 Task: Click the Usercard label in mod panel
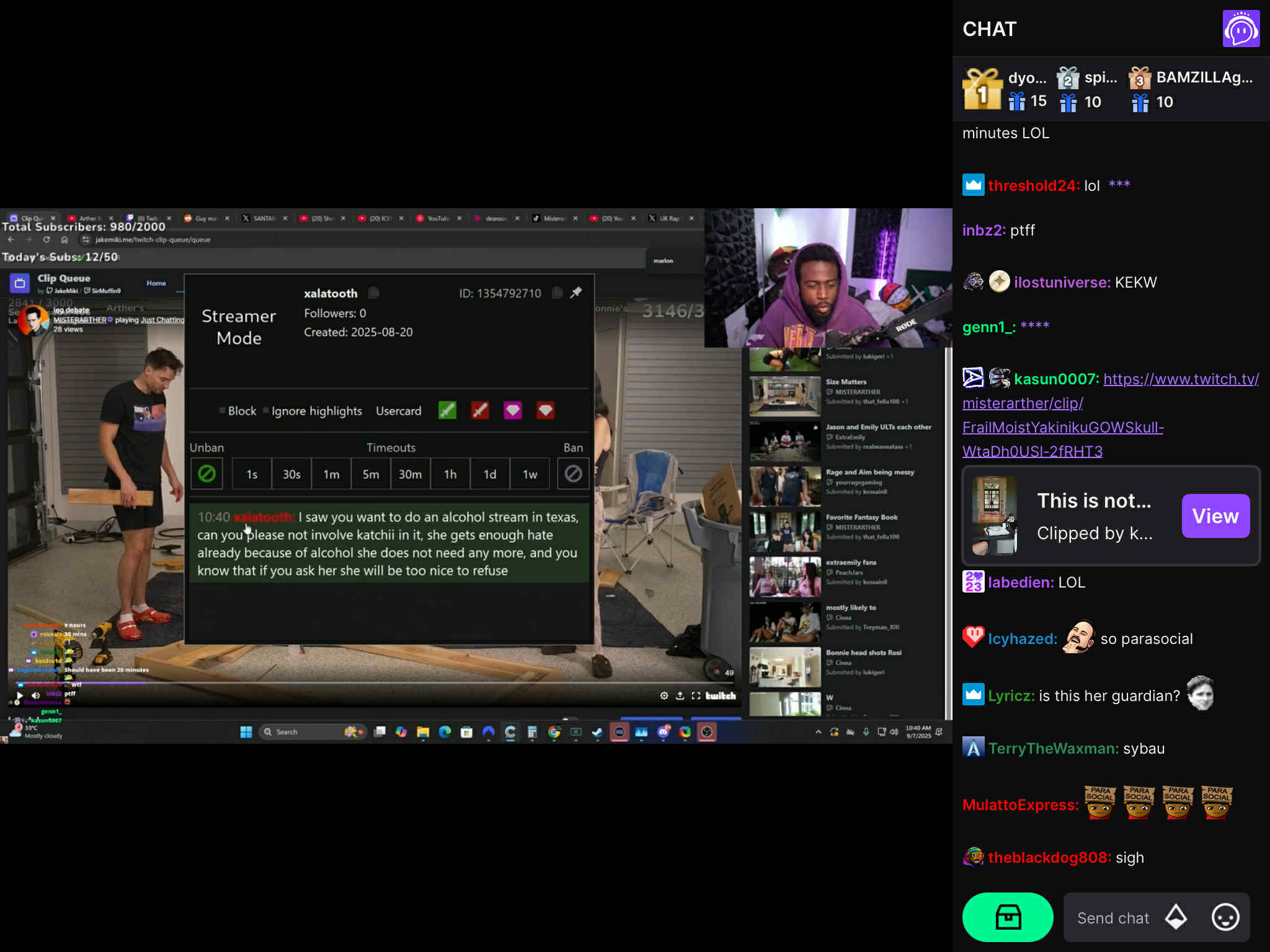(x=398, y=411)
